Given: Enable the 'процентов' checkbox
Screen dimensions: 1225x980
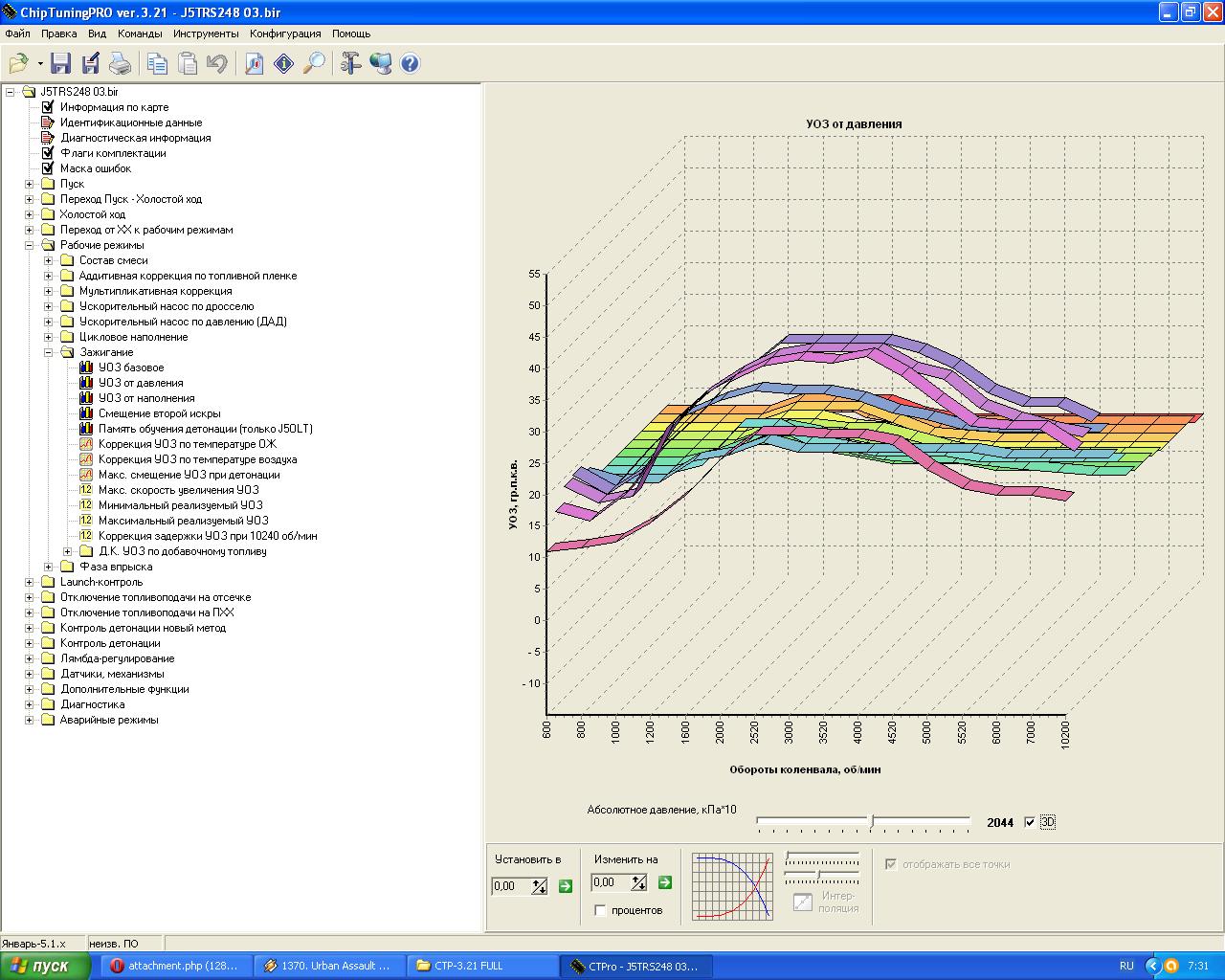Looking at the screenshot, I should click(601, 910).
